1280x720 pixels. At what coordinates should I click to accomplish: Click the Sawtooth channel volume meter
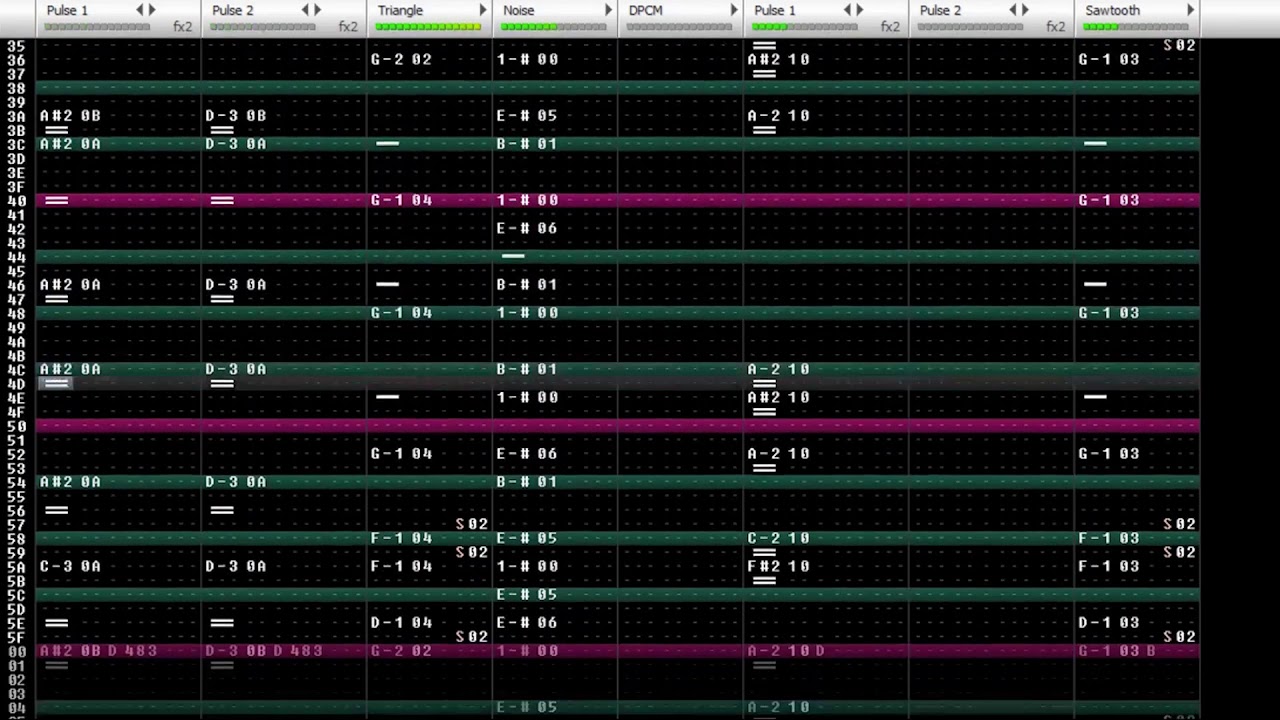click(1137, 27)
